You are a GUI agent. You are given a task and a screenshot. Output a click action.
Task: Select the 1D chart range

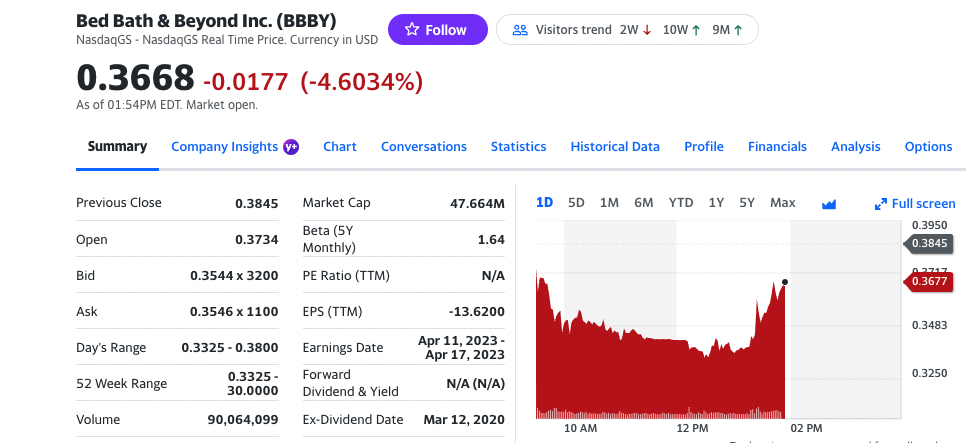coord(545,203)
